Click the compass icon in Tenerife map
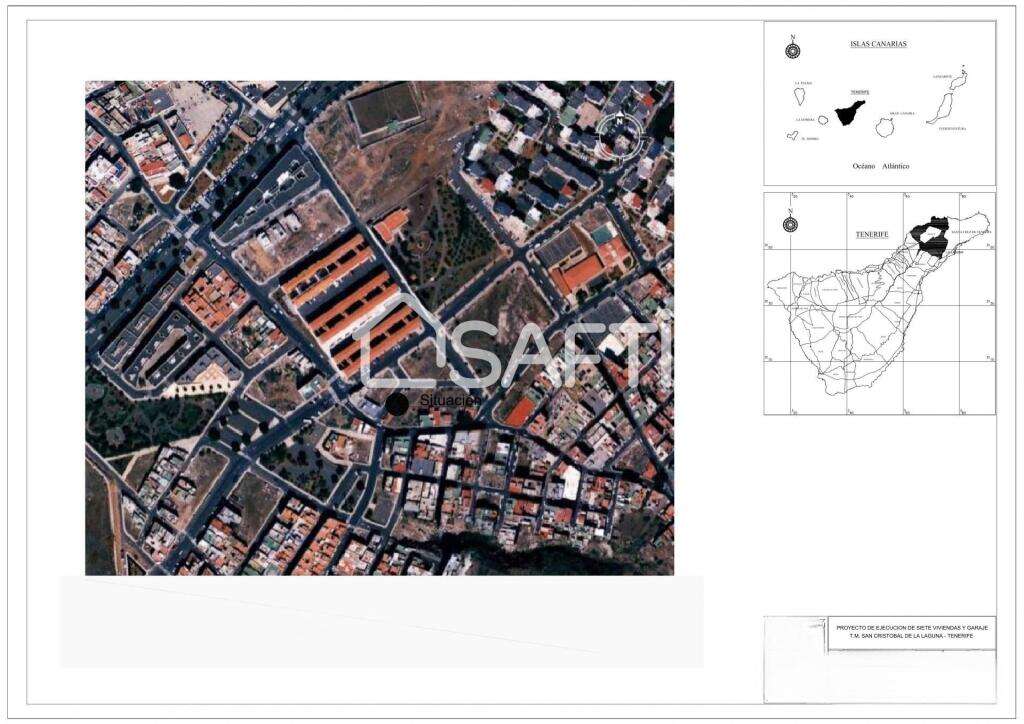This screenshot has width=1024, height=724. pos(790,224)
